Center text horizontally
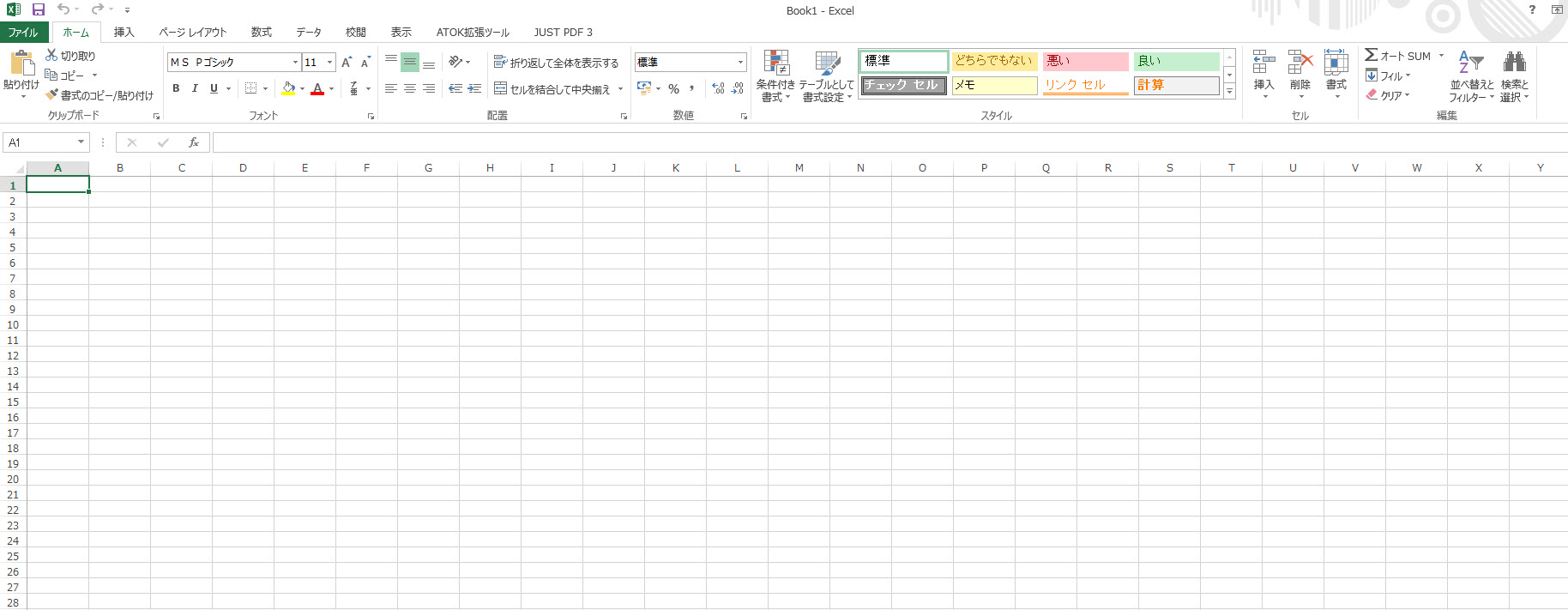 coord(410,88)
